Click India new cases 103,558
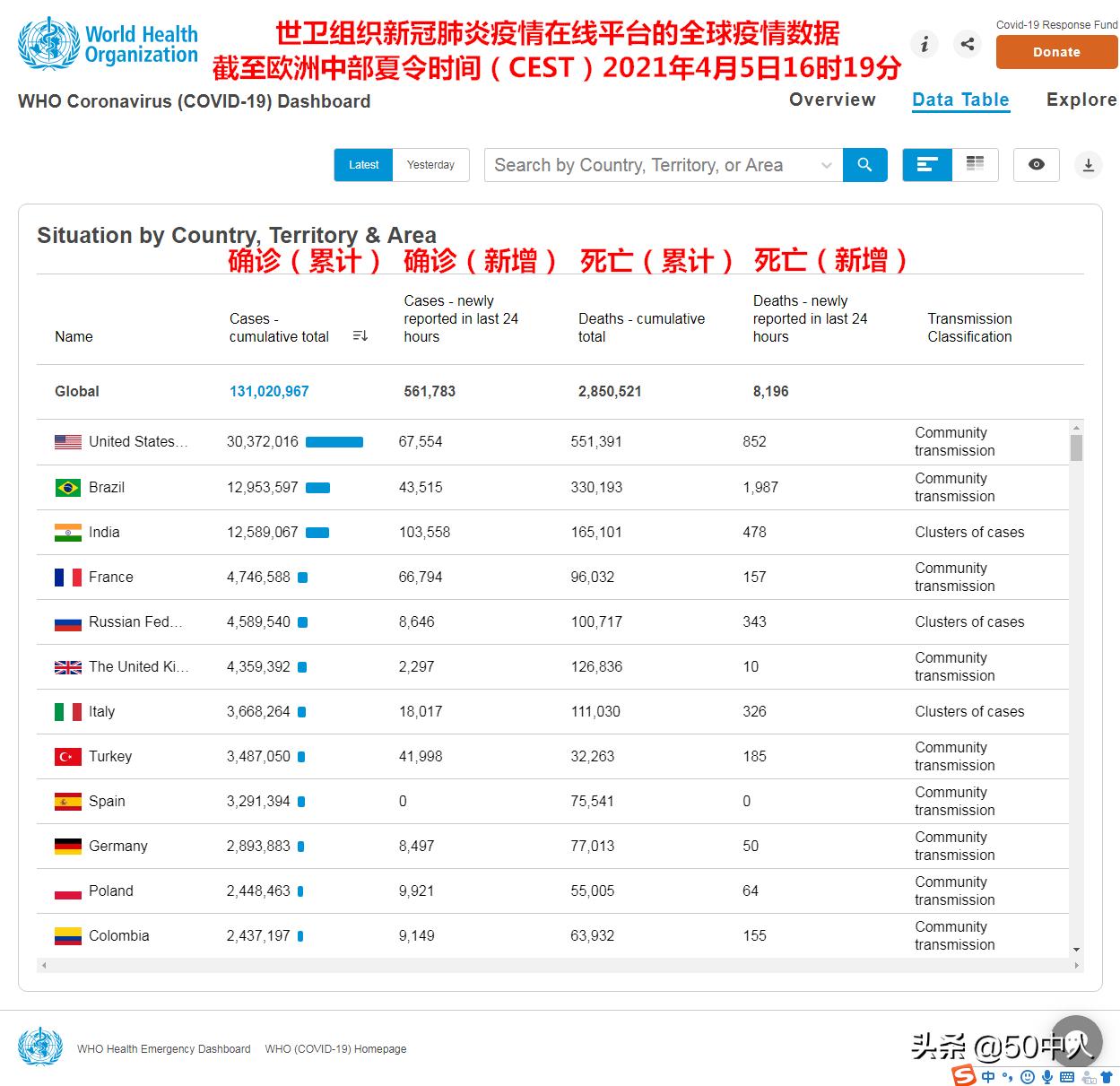This screenshot has width=1120, height=1086. (424, 532)
